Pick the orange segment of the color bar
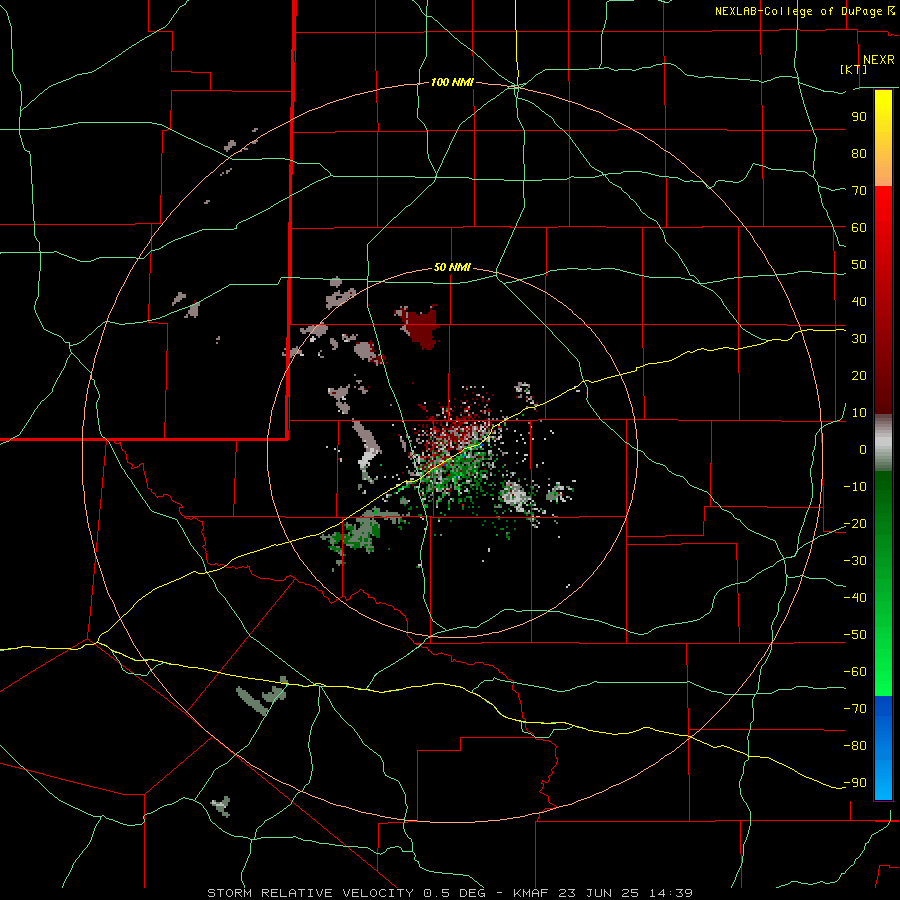Viewport: 900px width, 900px height. pos(883,164)
